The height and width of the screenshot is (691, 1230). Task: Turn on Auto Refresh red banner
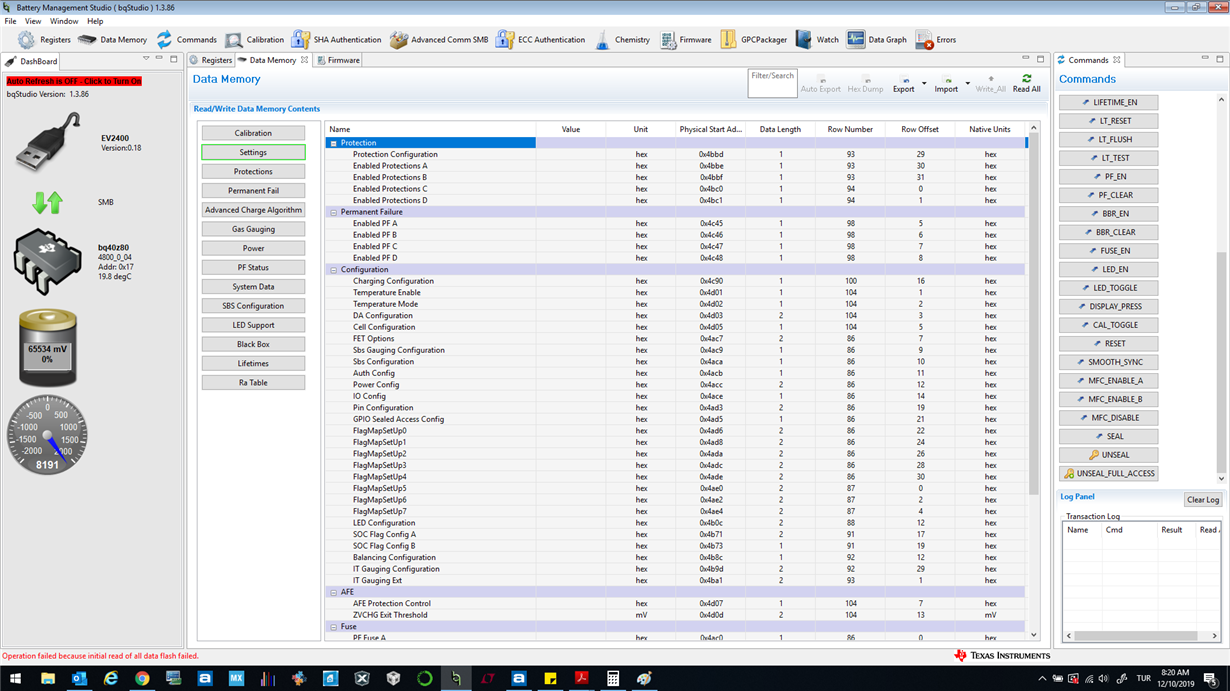click(74, 80)
